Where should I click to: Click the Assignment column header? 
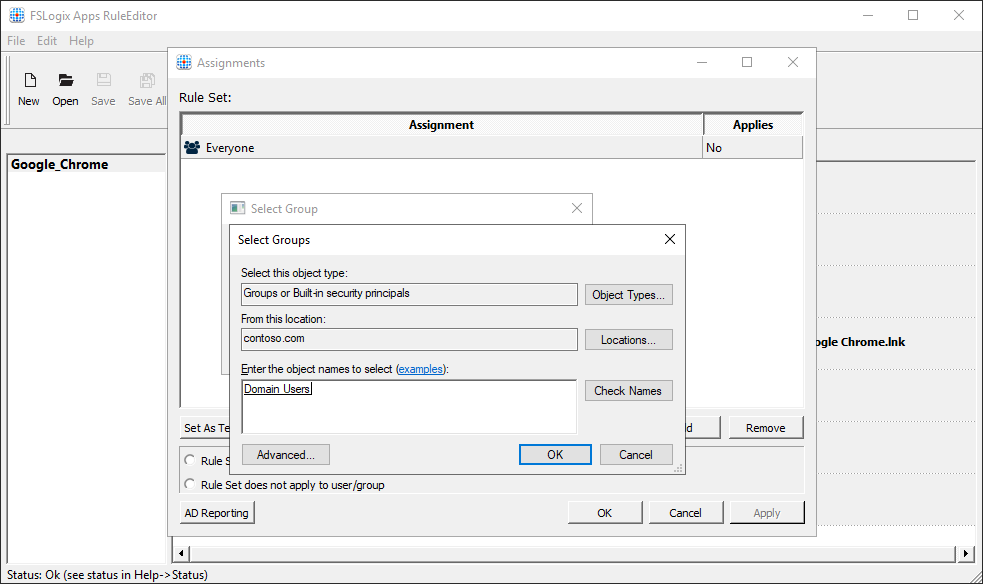click(441, 125)
